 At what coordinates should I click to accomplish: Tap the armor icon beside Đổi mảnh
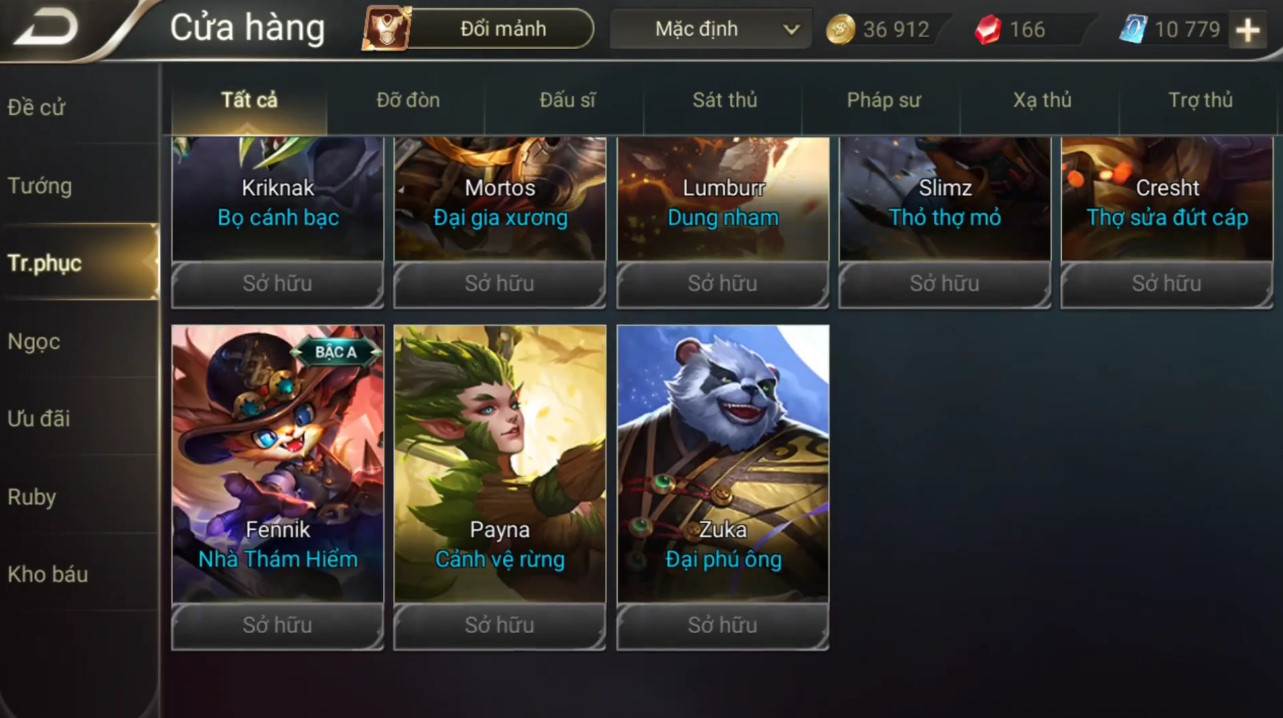[x=387, y=29]
